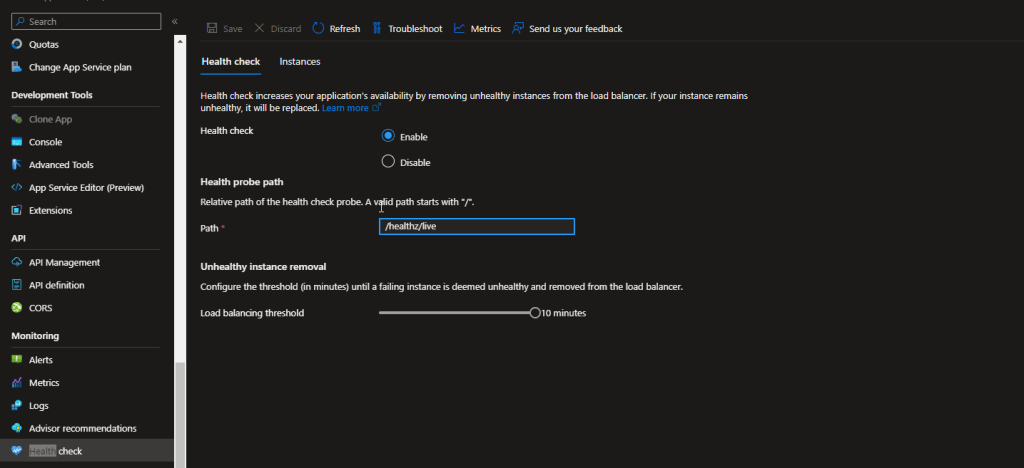The height and width of the screenshot is (468, 1024).
Task: Follow the Learn more link
Action: pos(345,108)
